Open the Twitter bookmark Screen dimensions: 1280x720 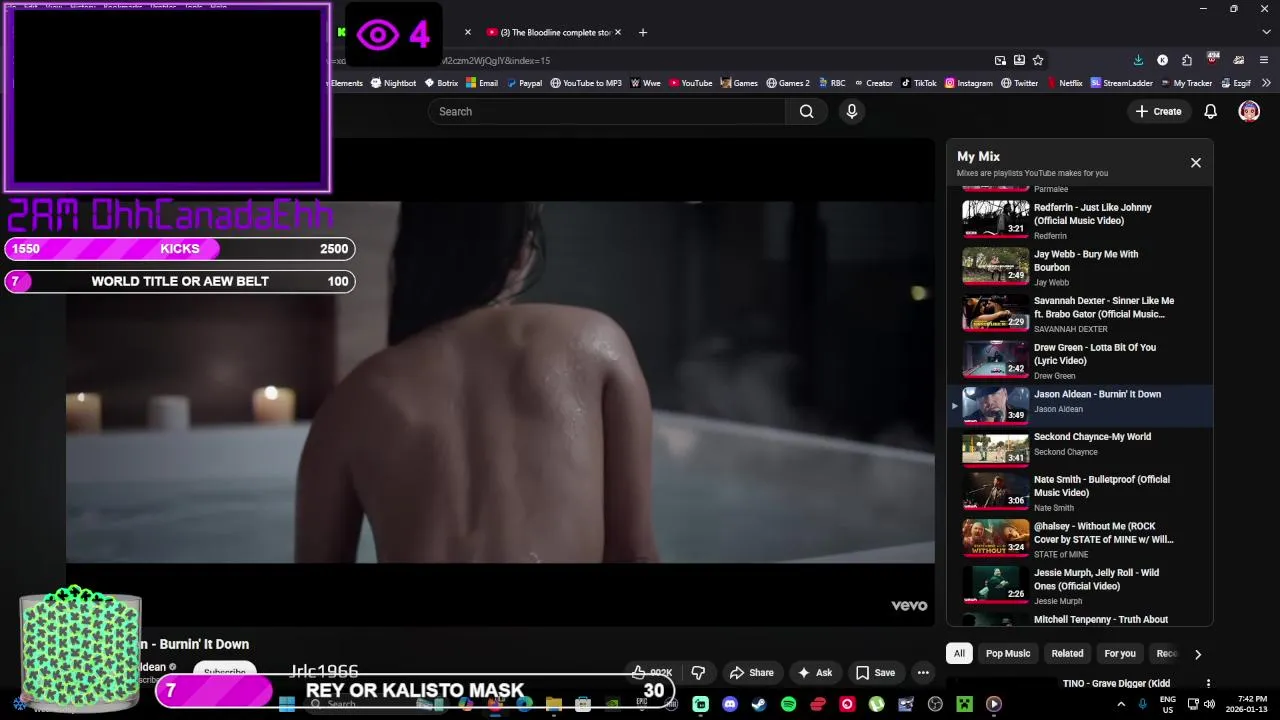1019,83
